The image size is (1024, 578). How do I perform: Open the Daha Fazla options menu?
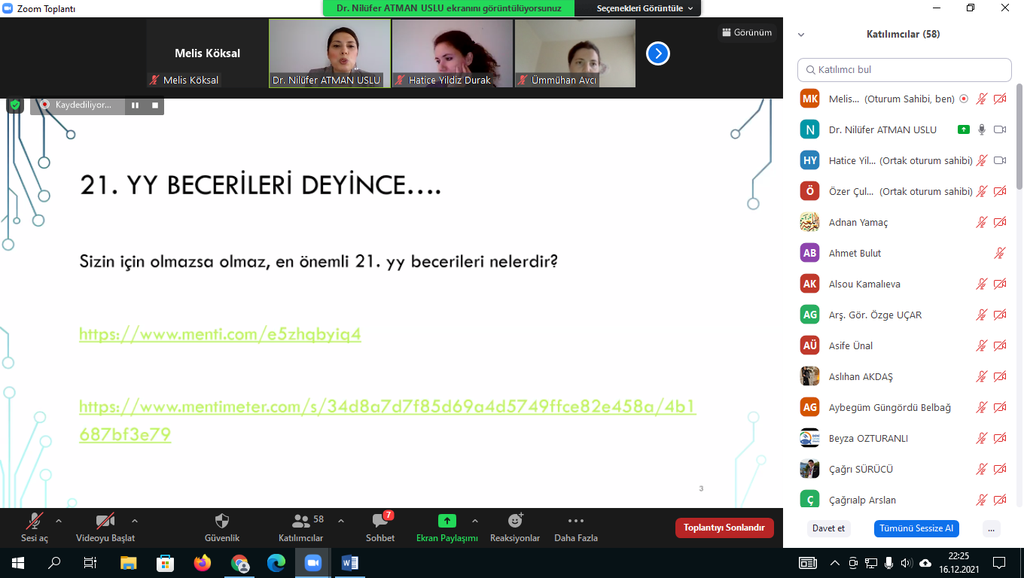tap(576, 521)
